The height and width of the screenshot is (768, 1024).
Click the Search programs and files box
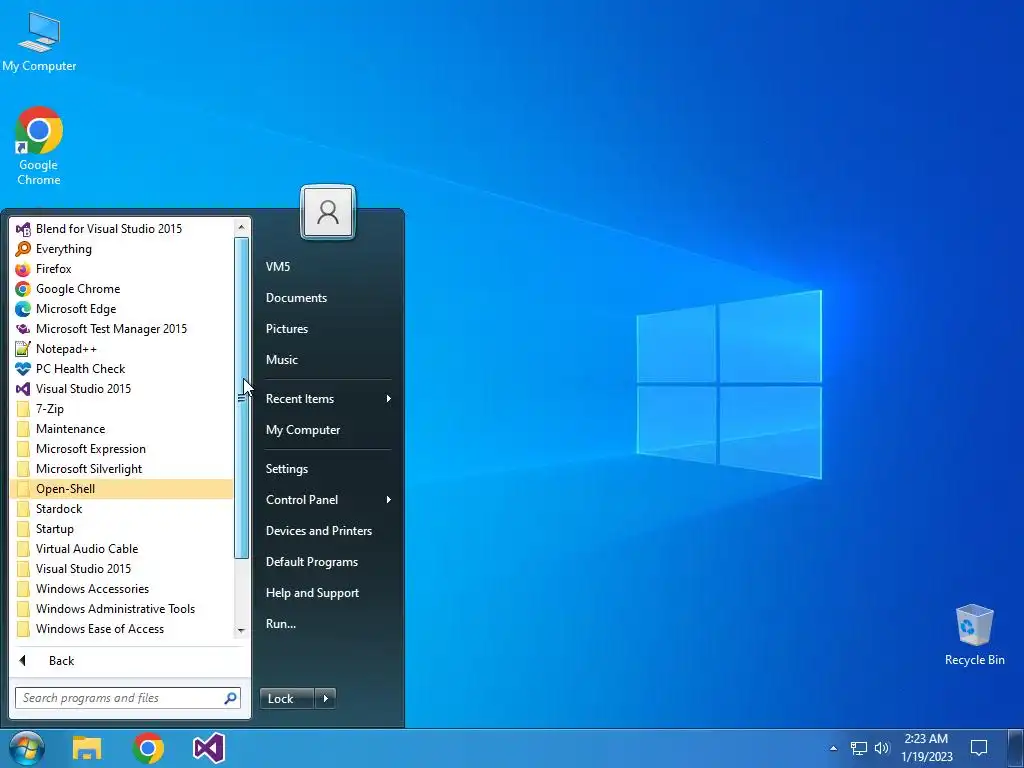(x=128, y=697)
